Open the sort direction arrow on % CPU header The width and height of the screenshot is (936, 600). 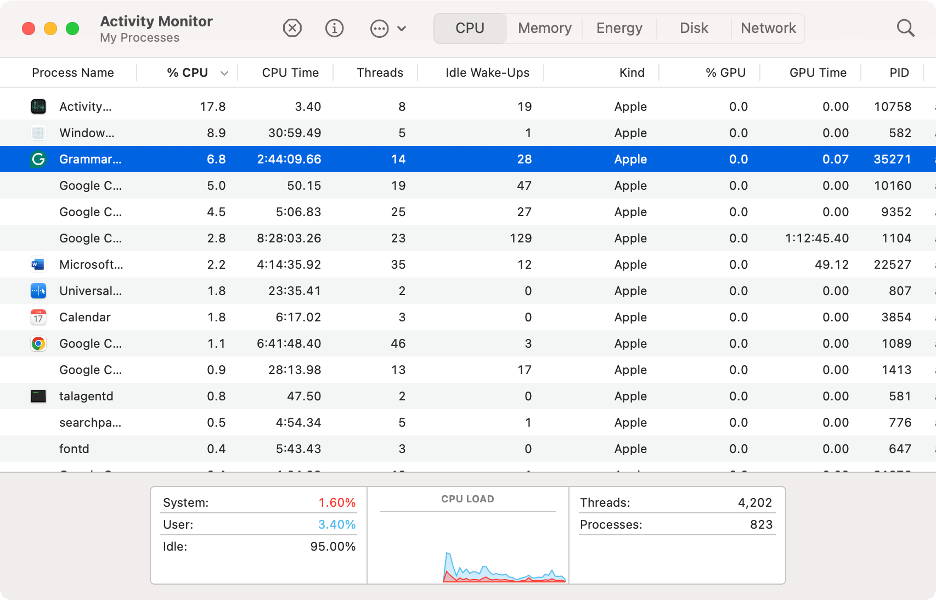click(x=224, y=72)
